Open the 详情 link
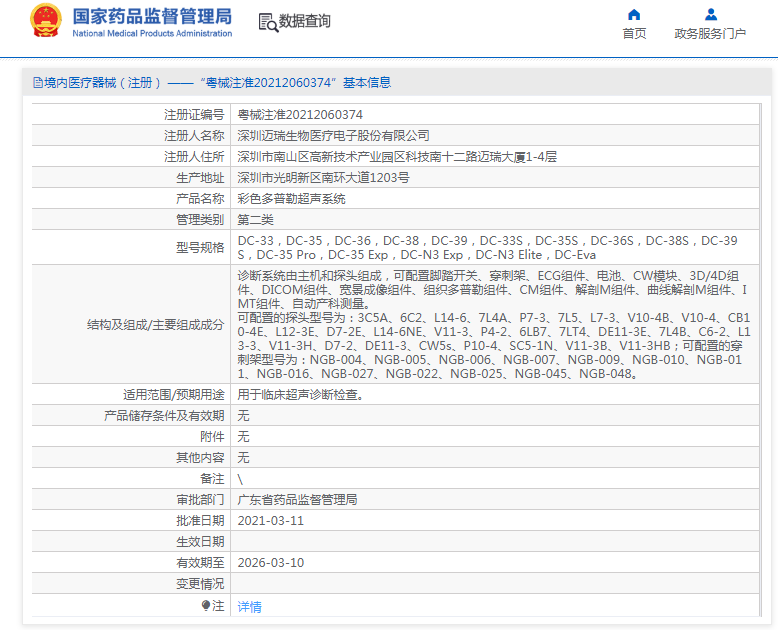The height and width of the screenshot is (630, 778). pos(249,606)
